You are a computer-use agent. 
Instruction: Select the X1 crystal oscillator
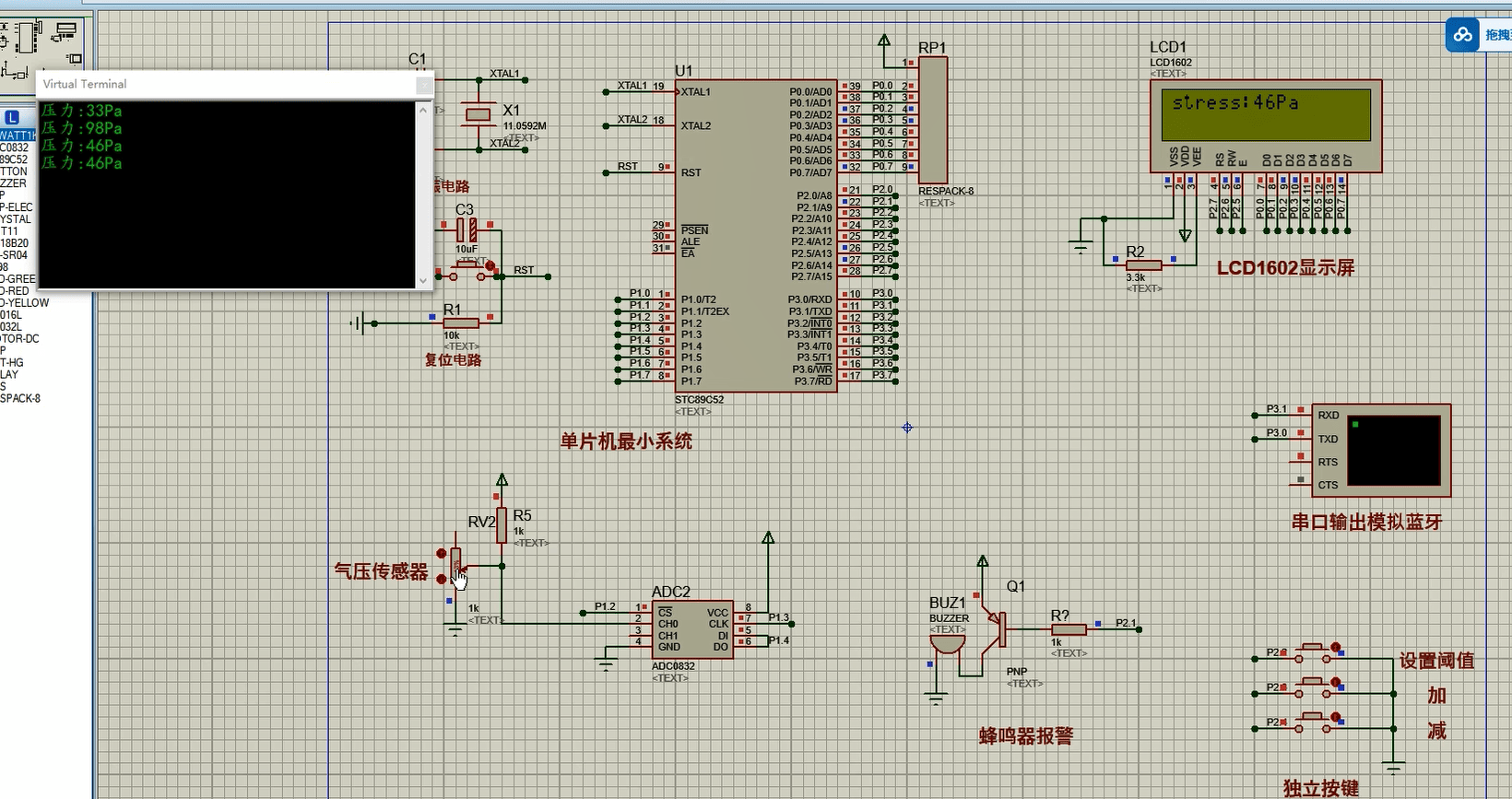click(478, 114)
